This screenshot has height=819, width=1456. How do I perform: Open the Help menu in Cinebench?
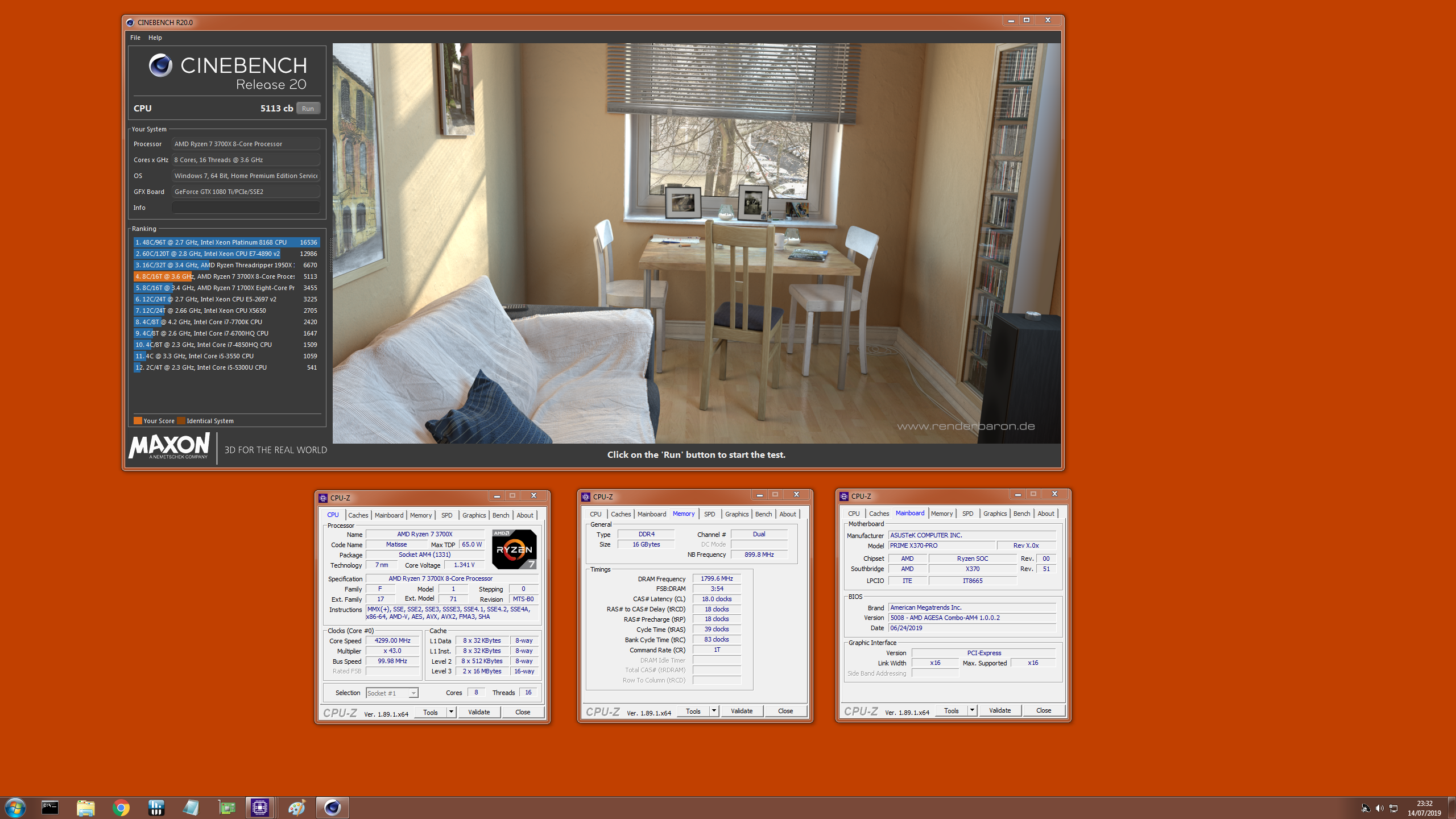(155, 38)
